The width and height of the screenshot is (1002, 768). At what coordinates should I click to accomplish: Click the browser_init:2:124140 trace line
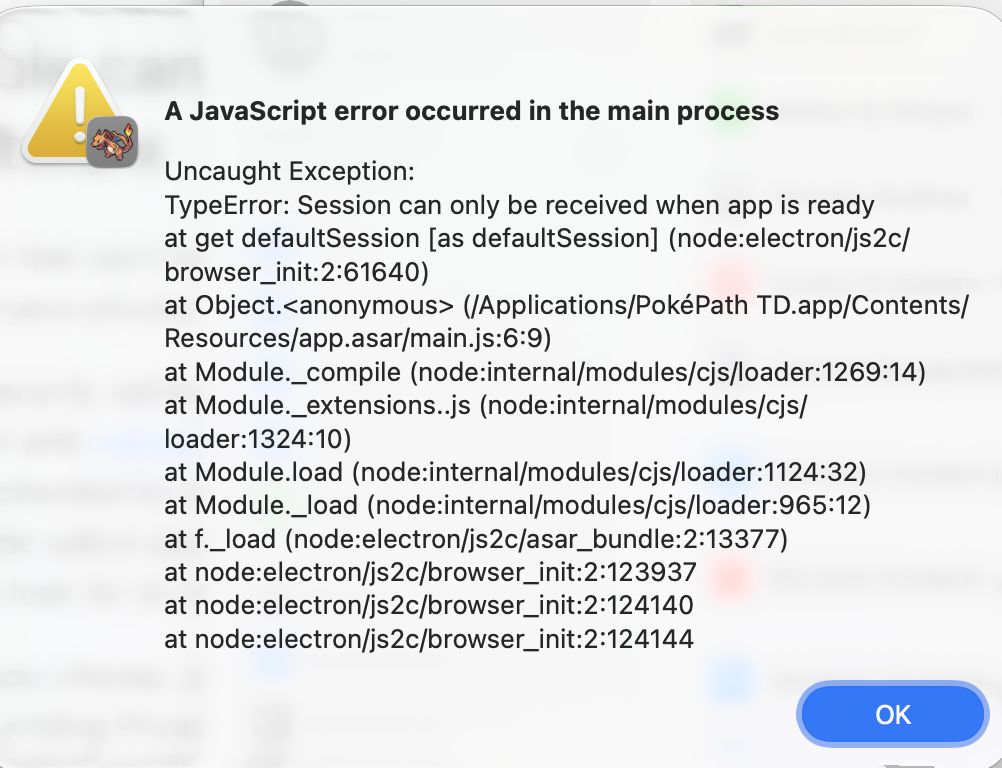coord(429,606)
